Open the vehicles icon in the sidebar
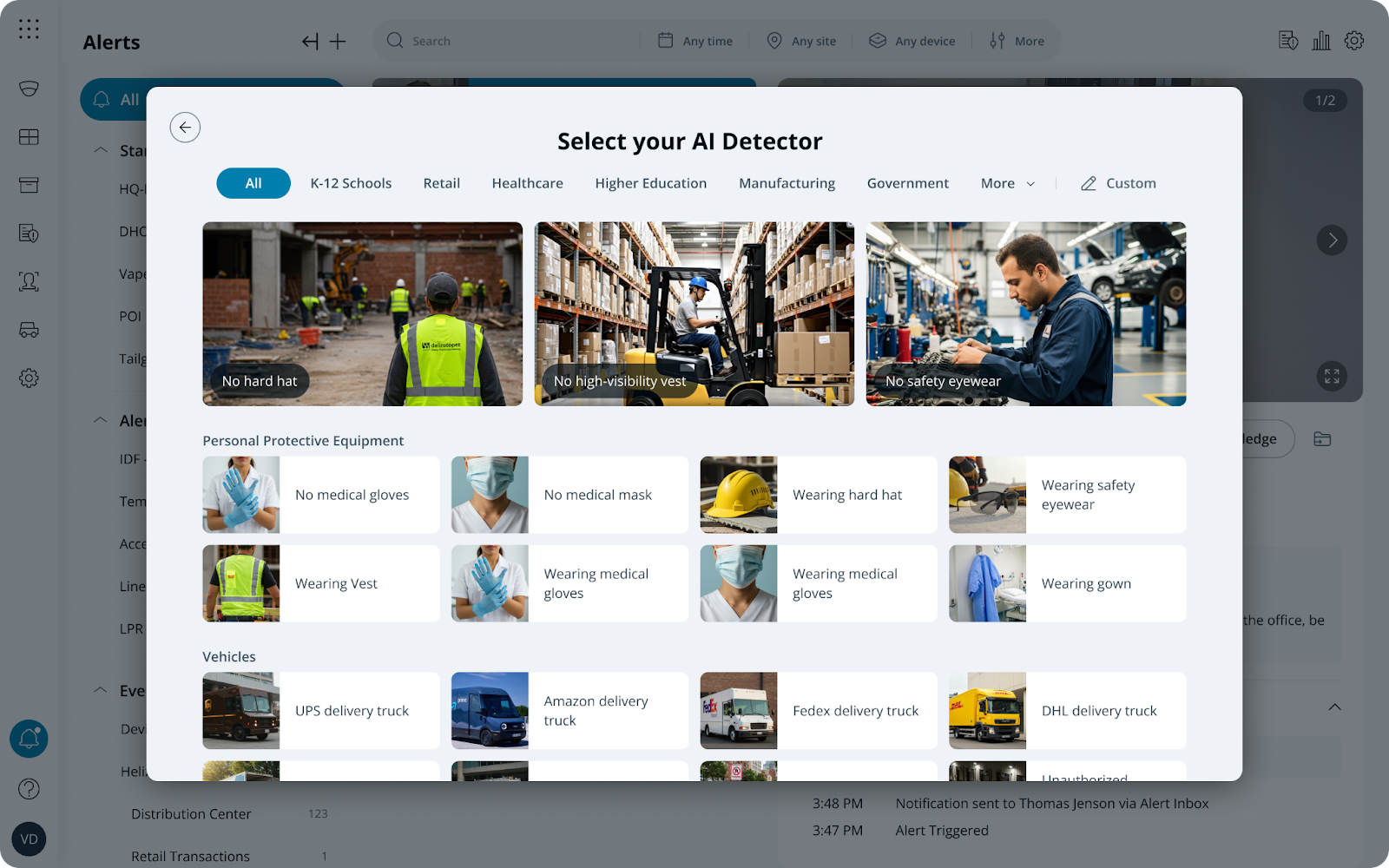Screen dimensions: 1389x868 pos(29,330)
